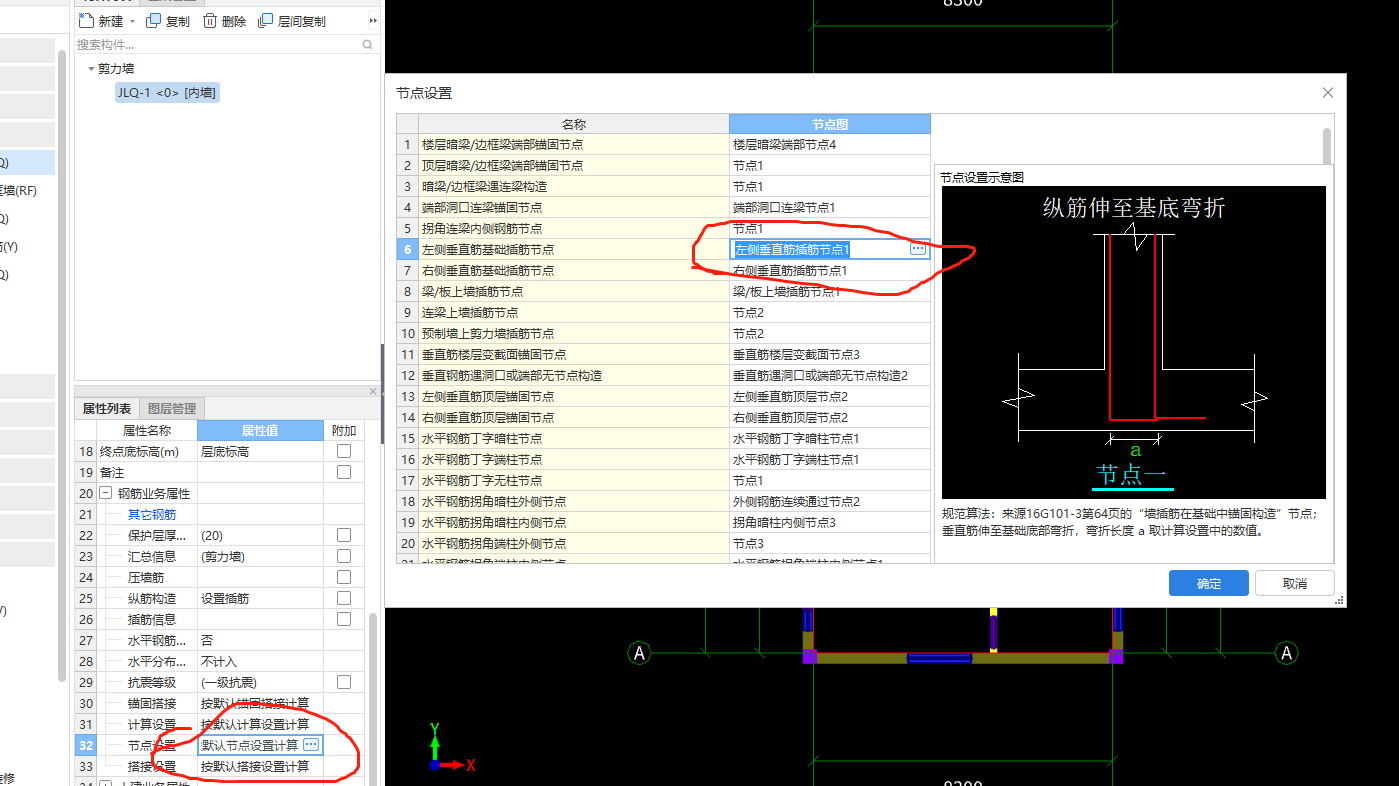1399x786 pixels.
Task: Switch to the 属性列表 tab
Action: point(107,408)
